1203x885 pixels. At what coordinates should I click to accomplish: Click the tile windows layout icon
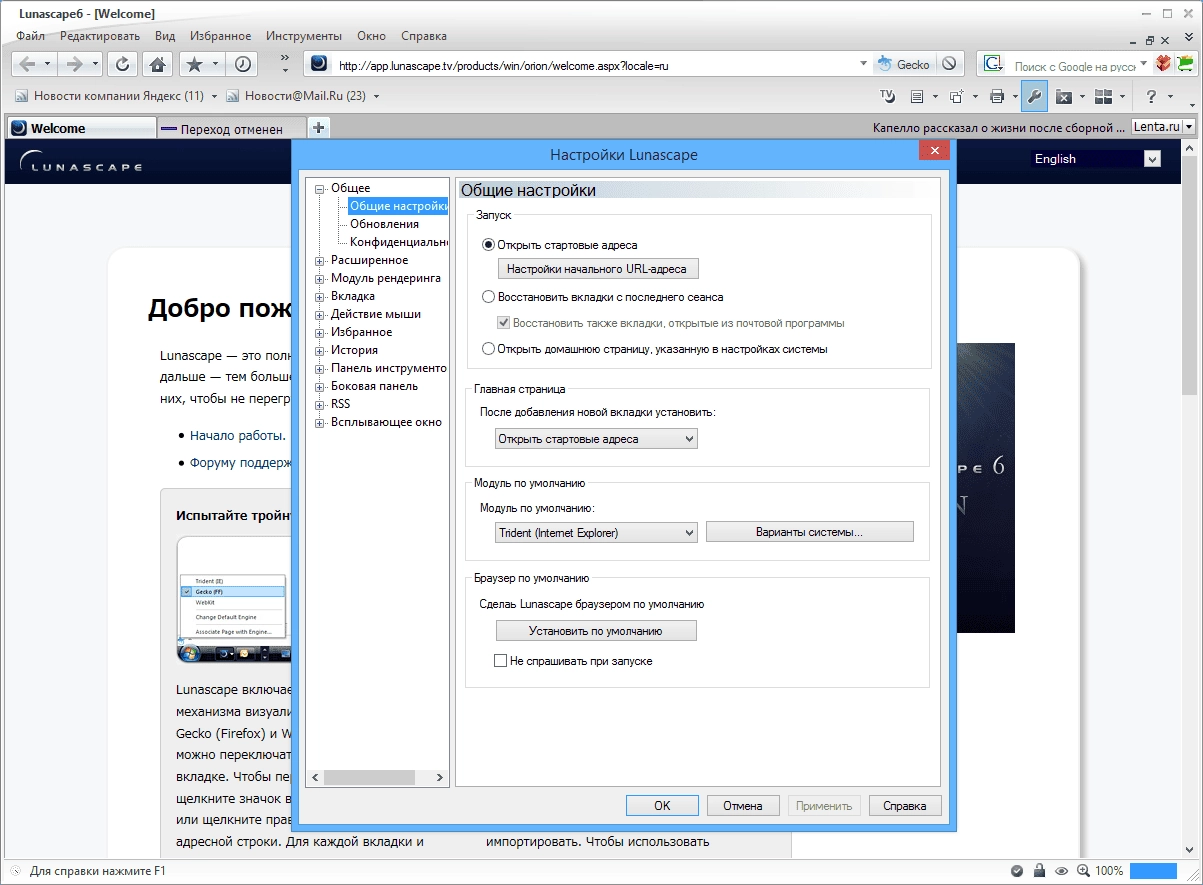1104,97
